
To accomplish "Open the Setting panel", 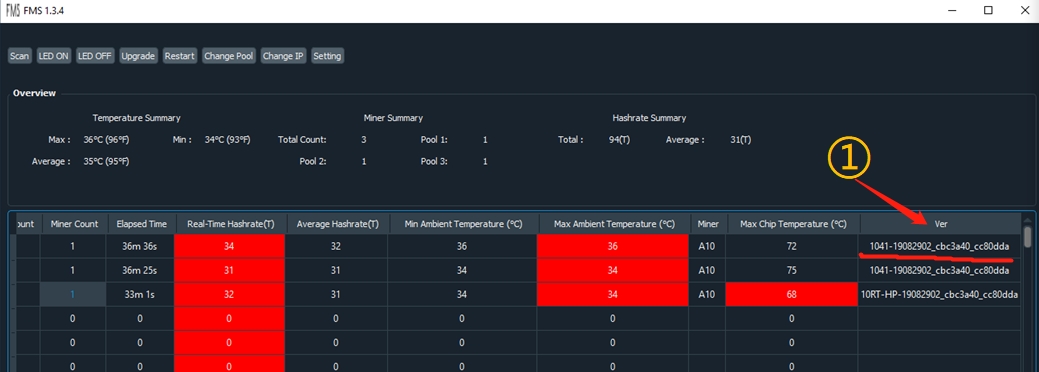I will coord(327,56).
